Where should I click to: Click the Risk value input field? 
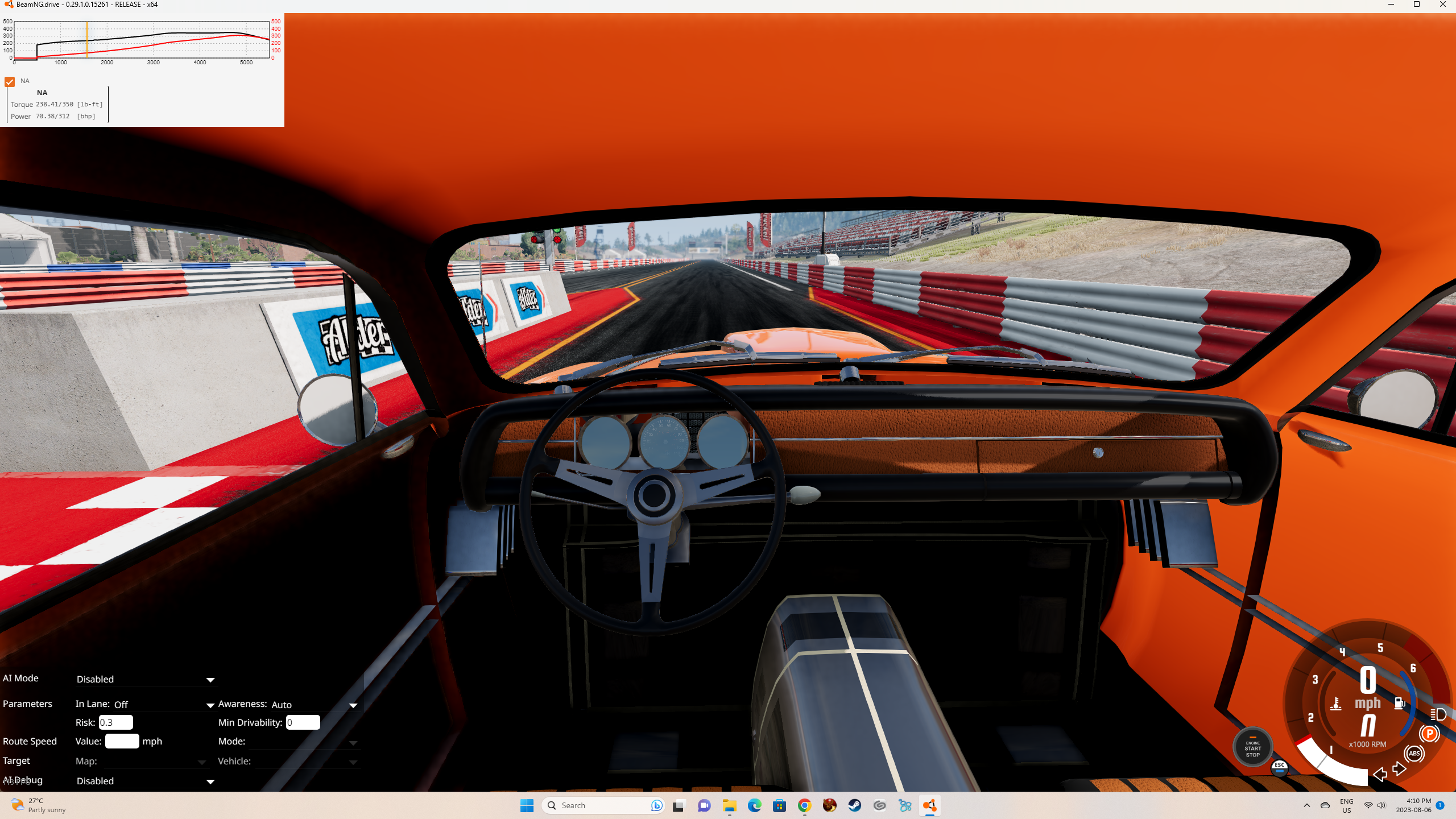tap(115, 722)
